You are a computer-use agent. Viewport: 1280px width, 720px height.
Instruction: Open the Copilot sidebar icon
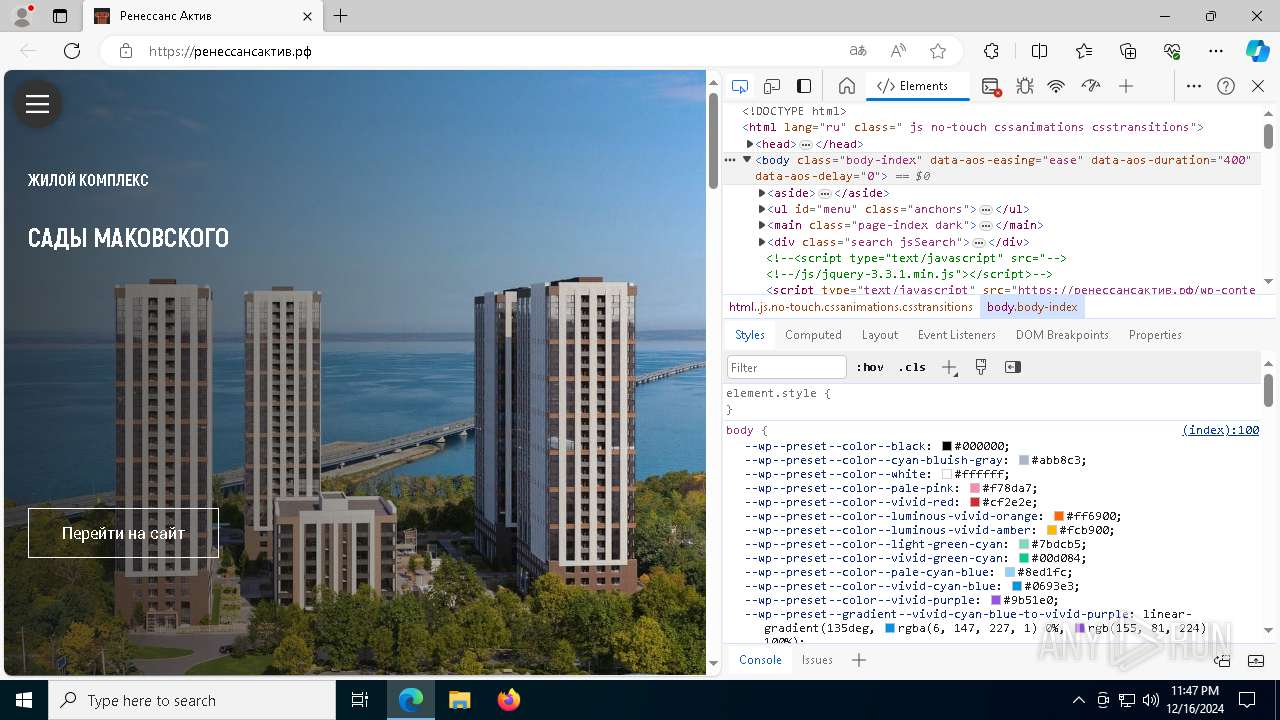pyautogui.click(x=1258, y=51)
